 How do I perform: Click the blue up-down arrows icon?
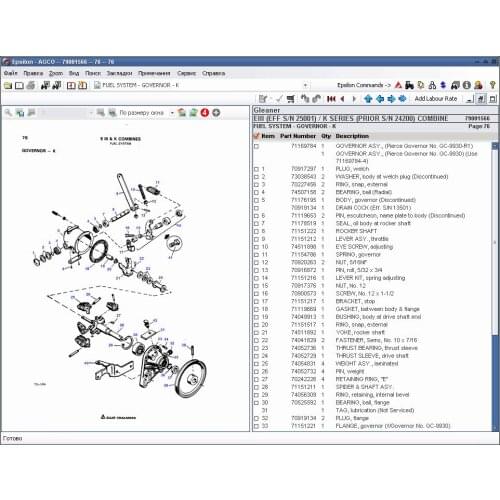(x=443, y=85)
